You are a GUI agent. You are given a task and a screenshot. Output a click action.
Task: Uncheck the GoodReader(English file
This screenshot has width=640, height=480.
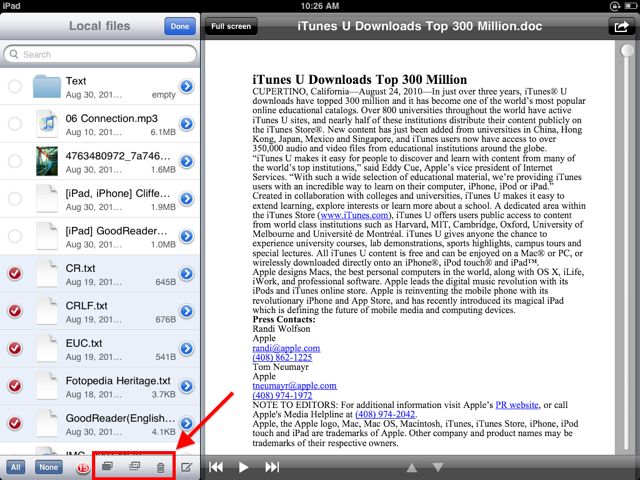pos(15,423)
